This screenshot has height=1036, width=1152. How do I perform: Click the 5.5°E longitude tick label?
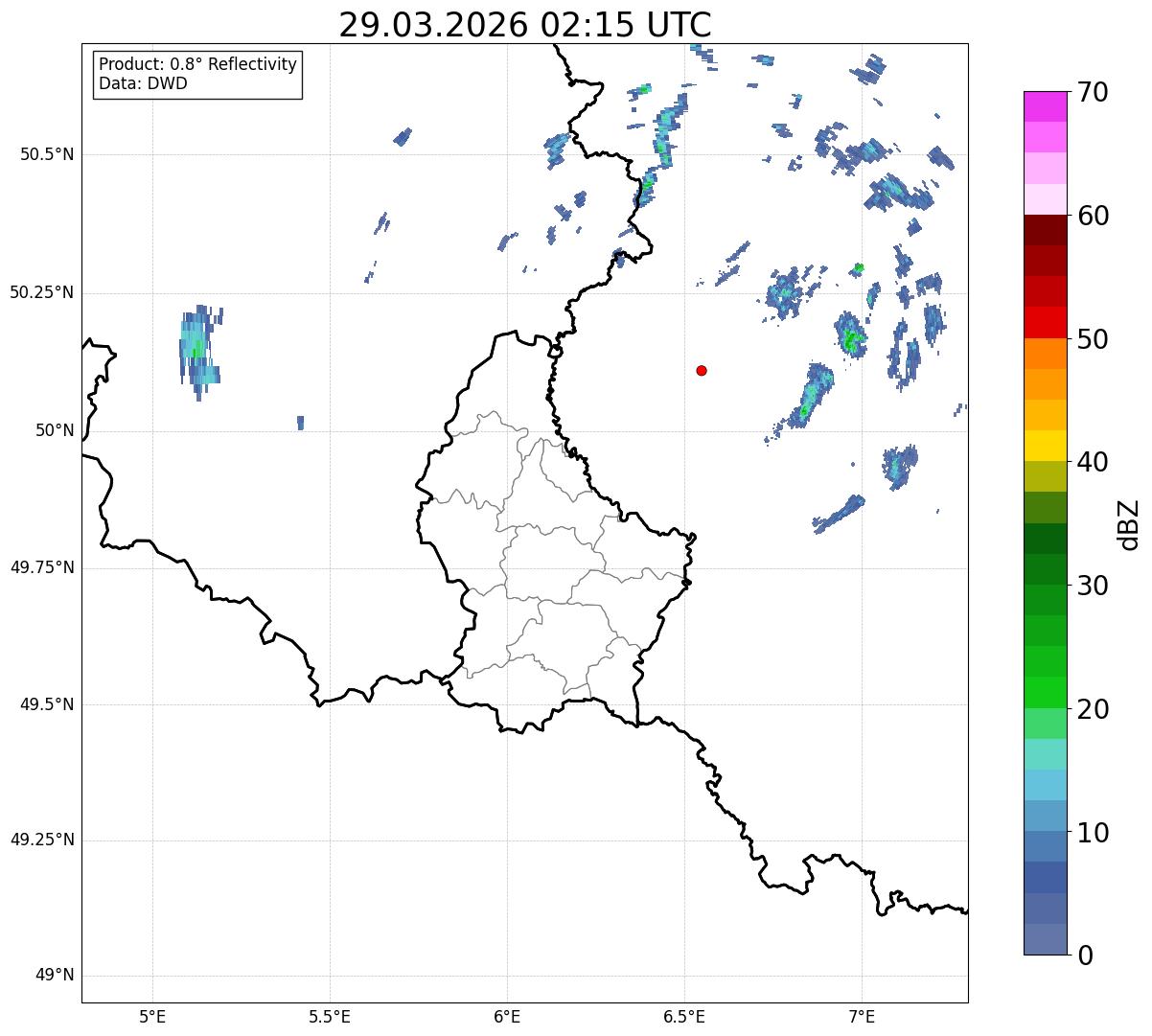[330, 1016]
